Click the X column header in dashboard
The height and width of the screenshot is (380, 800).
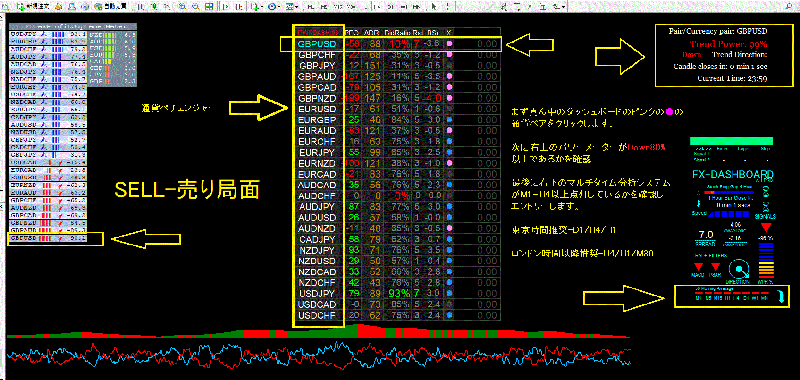pyautogui.click(x=449, y=32)
